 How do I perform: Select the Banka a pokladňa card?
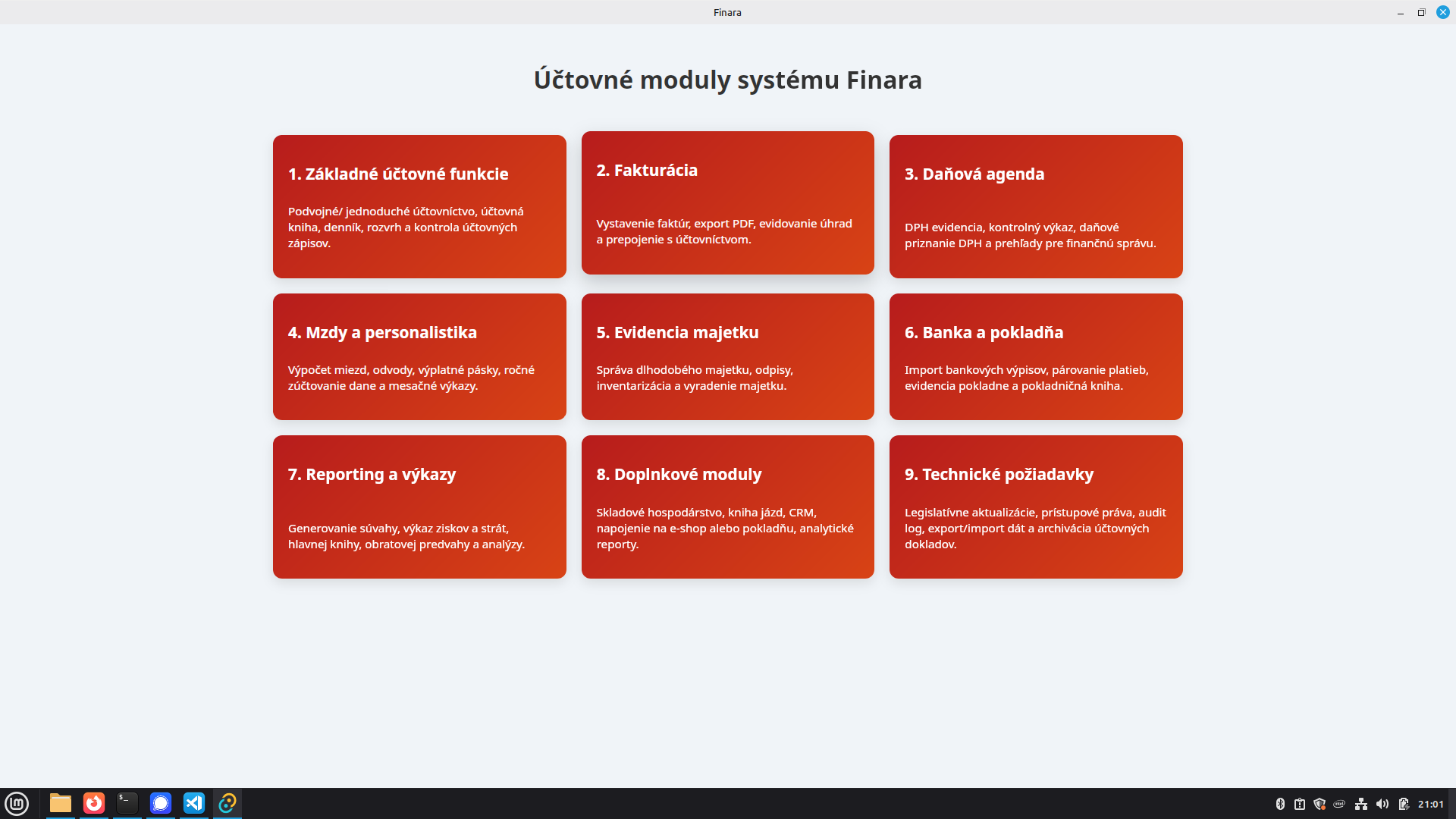click(1036, 356)
